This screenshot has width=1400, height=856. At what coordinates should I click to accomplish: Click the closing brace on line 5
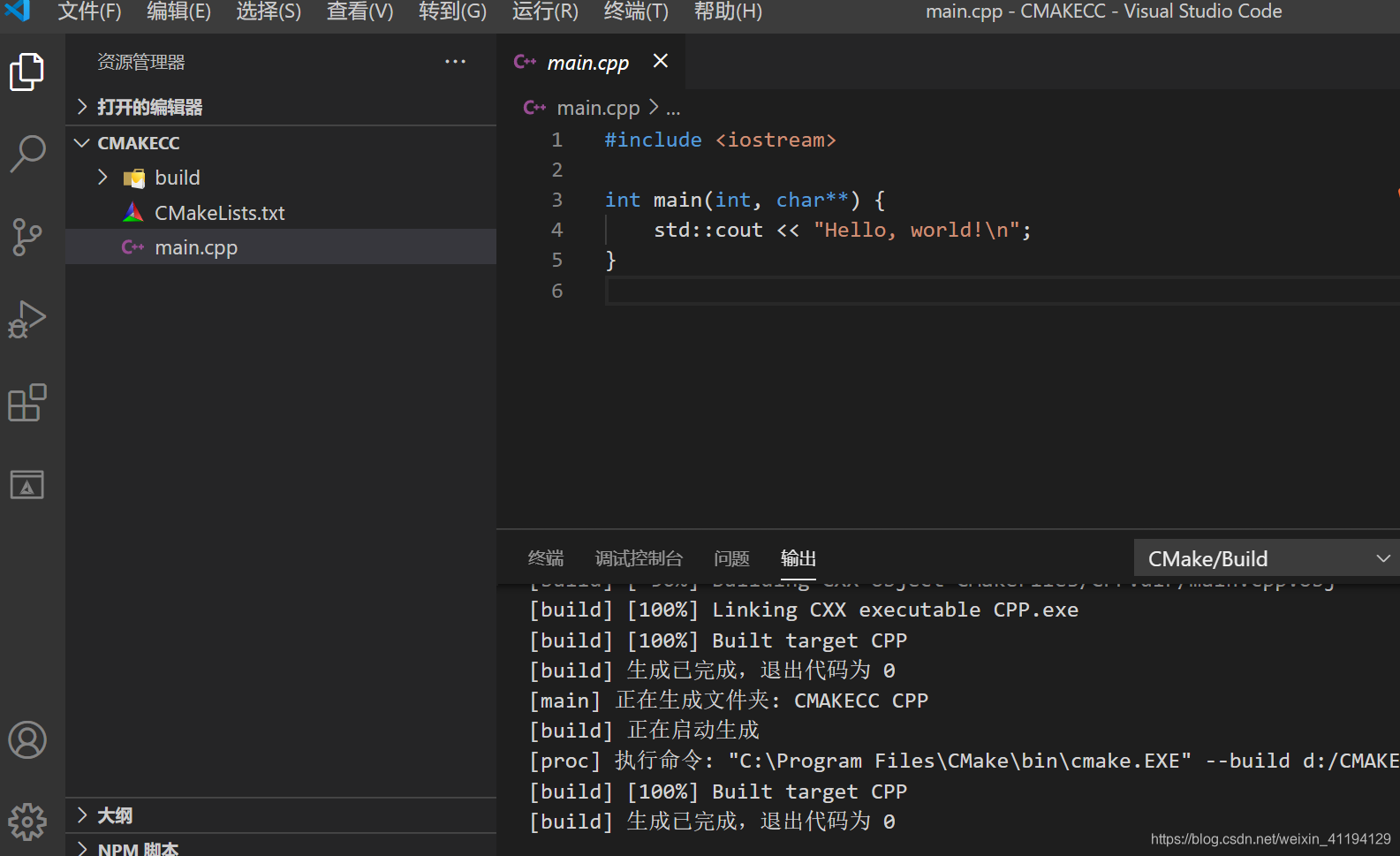(x=610, y=260)
